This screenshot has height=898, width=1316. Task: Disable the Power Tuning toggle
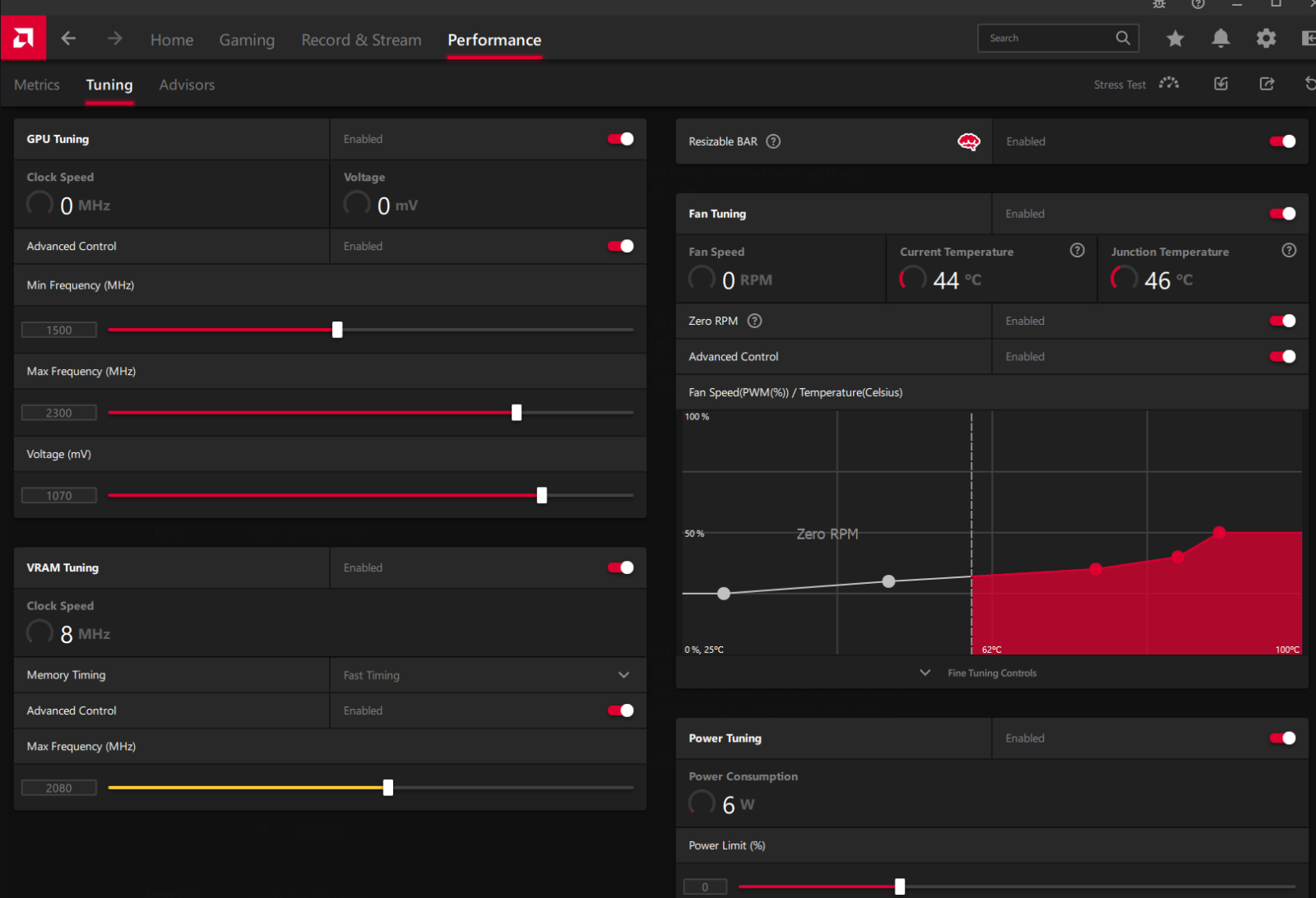coord(1283,738)
